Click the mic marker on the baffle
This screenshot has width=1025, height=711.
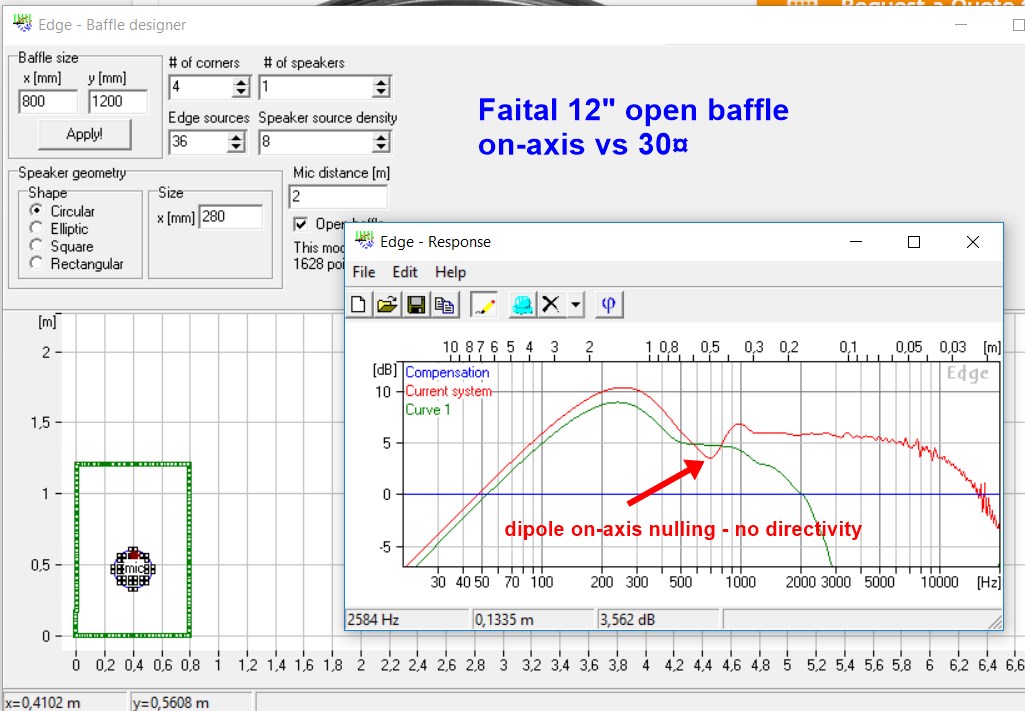(x=133, y=569)
